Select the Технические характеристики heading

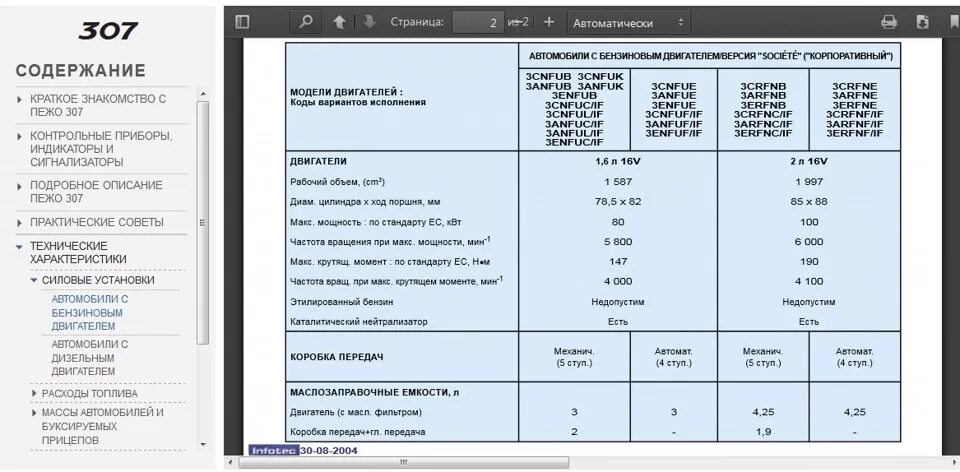78,252
